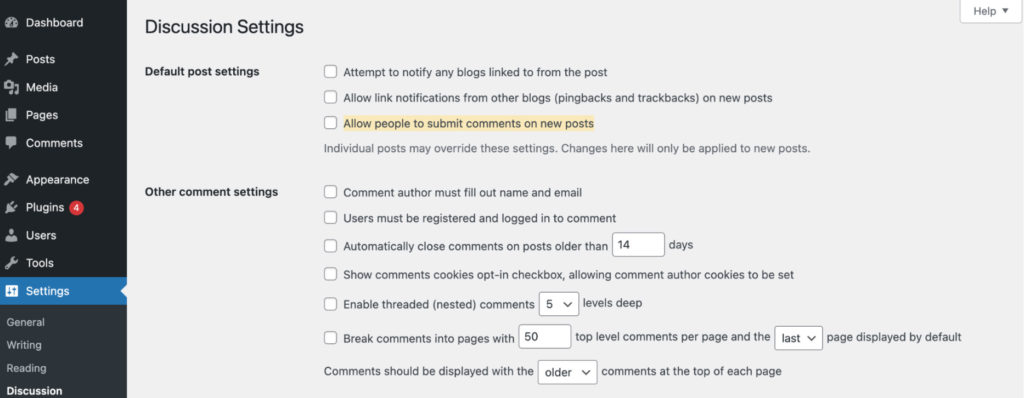The height and width of the screenshot is (398, 1024).
Task: Open the 'last' page displayed dropdown
Action: tap(798, 338)
